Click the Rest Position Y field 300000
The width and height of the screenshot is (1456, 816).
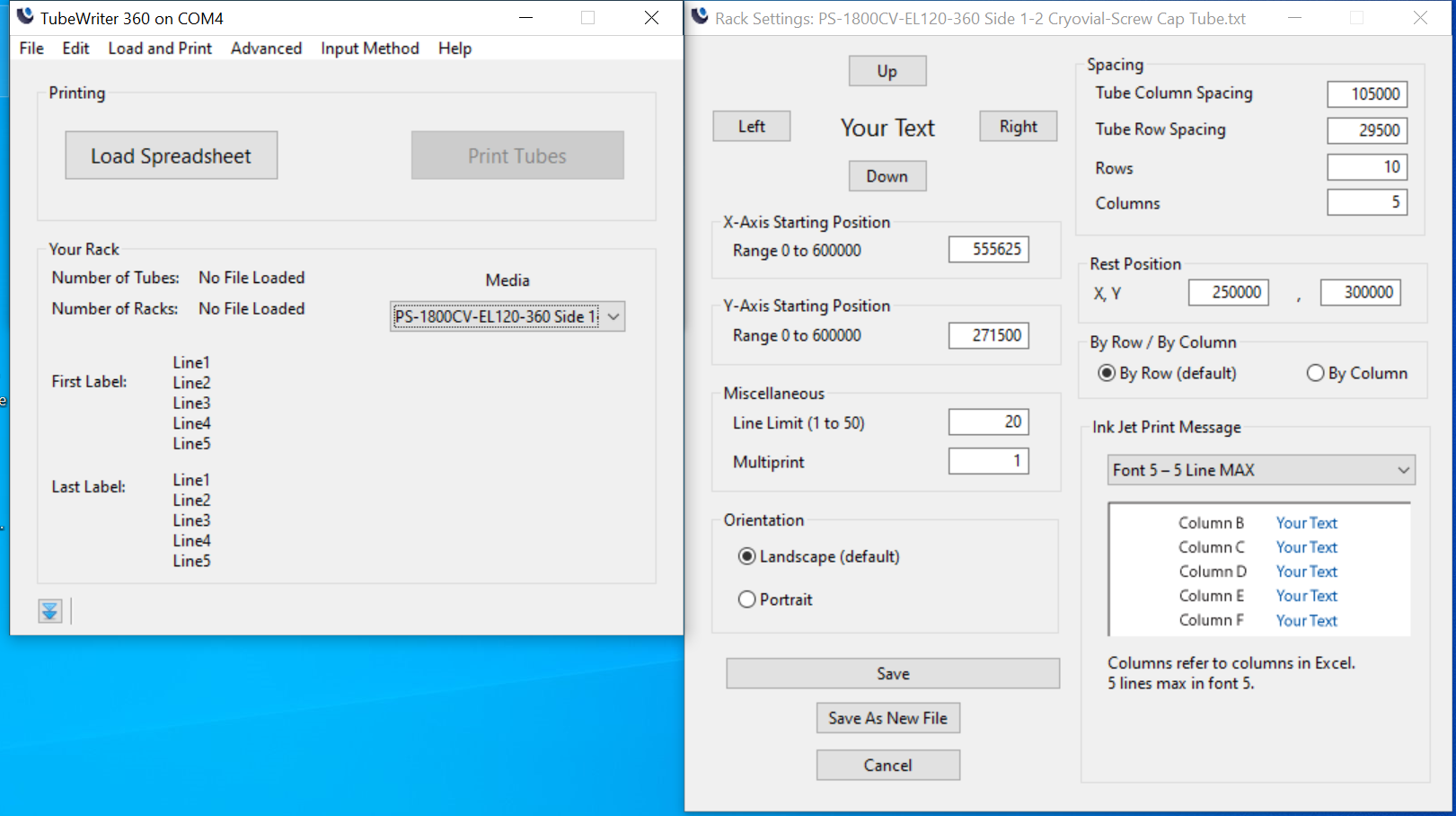click(x=1361, y=292)
